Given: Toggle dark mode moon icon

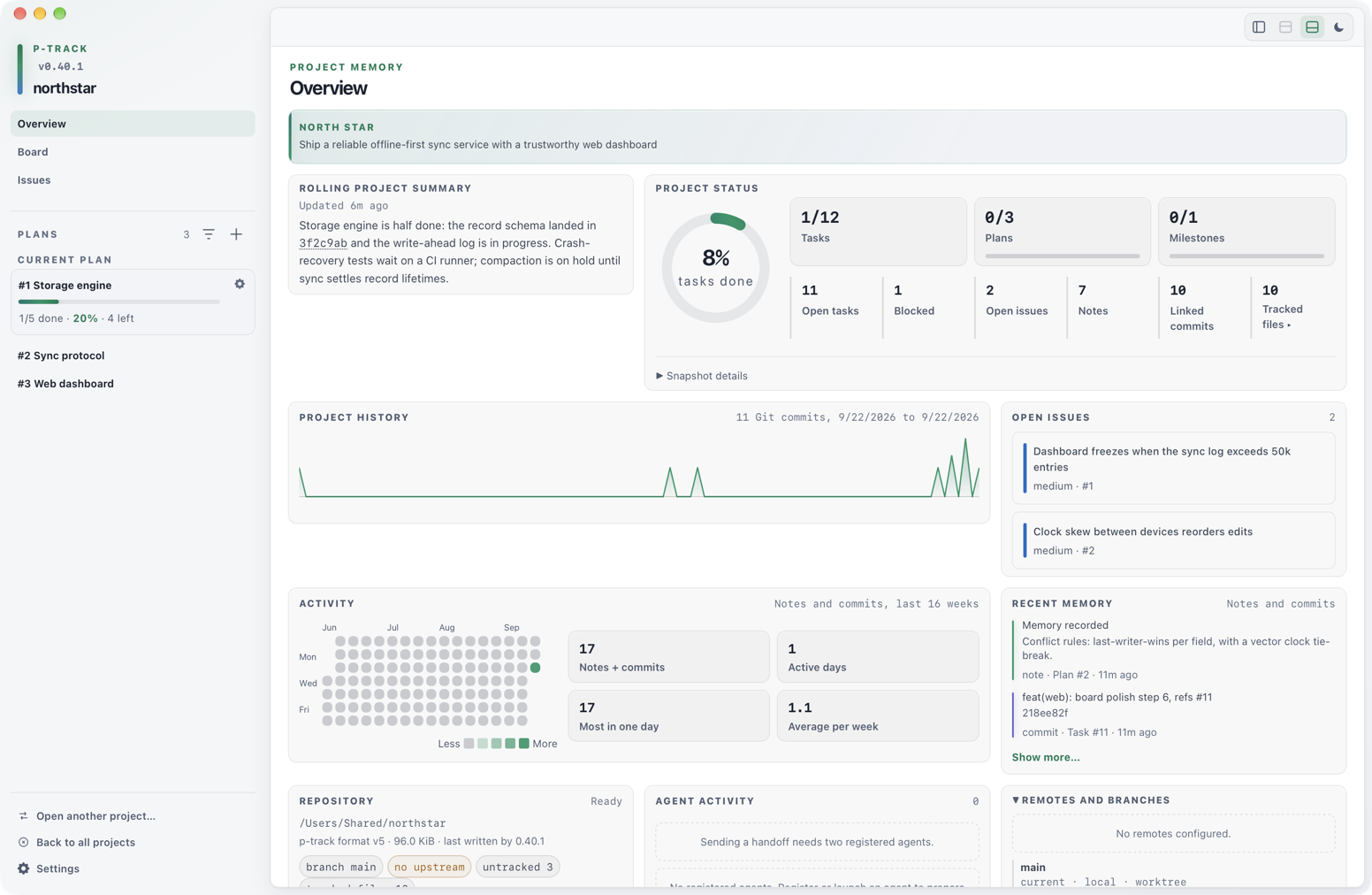Looking at the screenshot, I should tap(1339, 27).
